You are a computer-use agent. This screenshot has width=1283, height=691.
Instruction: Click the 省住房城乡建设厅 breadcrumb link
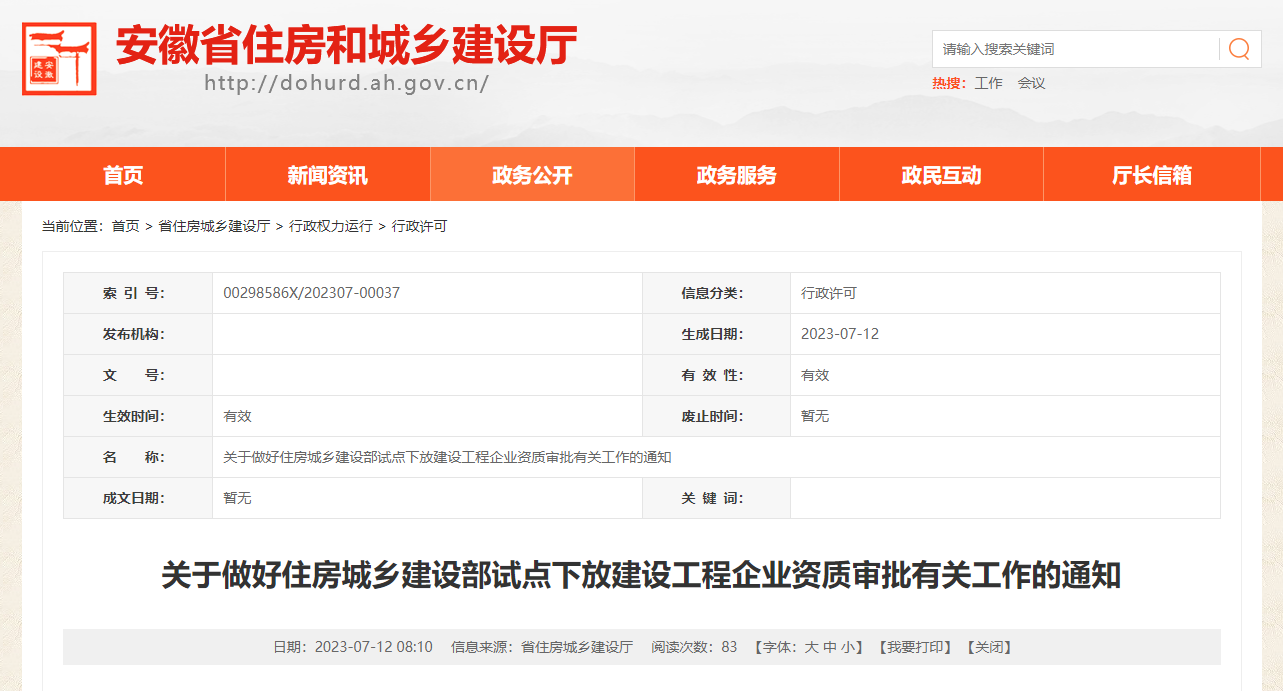click(214, 226)
